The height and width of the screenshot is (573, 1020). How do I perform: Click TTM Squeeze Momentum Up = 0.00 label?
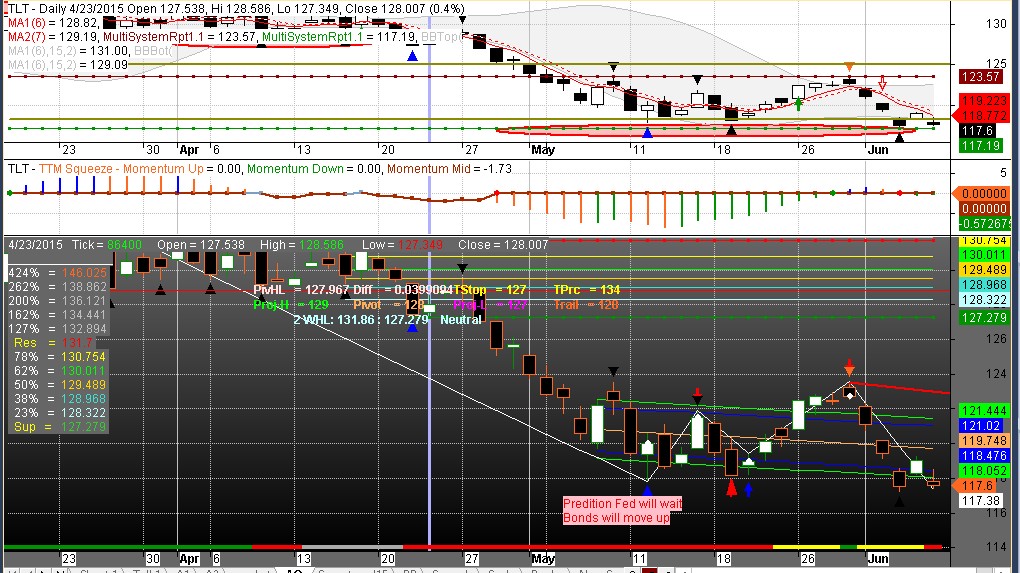pos(140,169)
